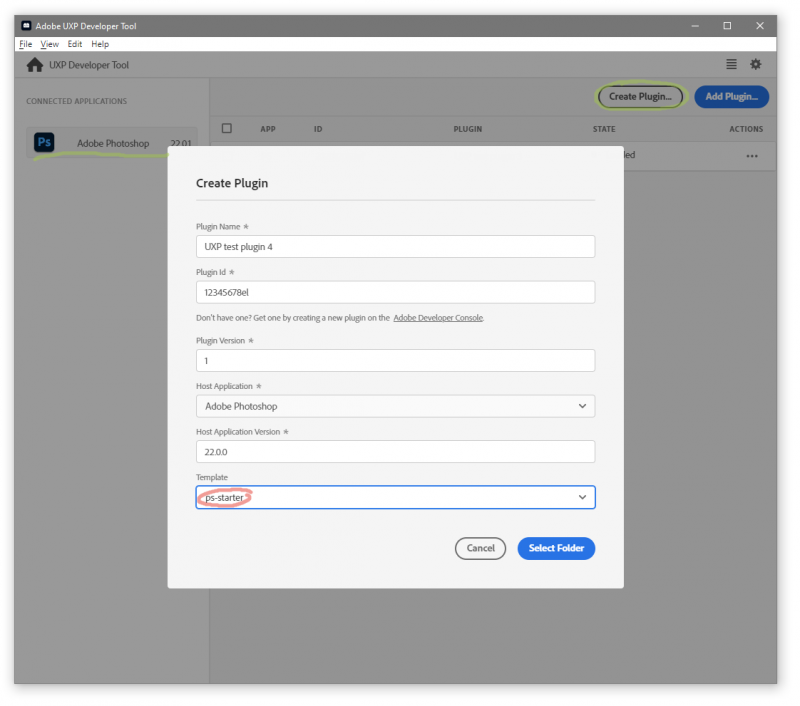Open the logs list icon in the header
Image resolution: width=800 pixels, height=706 pixels.
coord(731,64)
